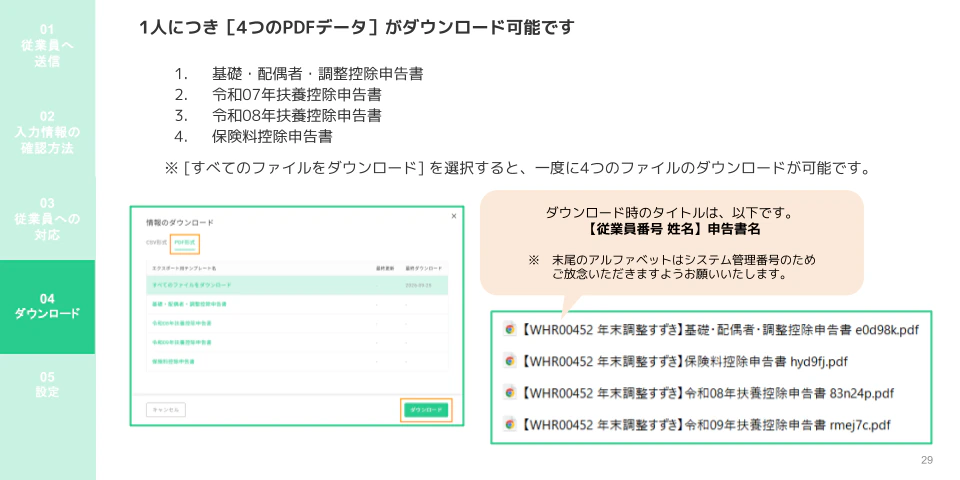The width and height of the screenshot is (960, 480).
Task: Click the green ダウンロード button in dialog
Action: coord(426,410)
